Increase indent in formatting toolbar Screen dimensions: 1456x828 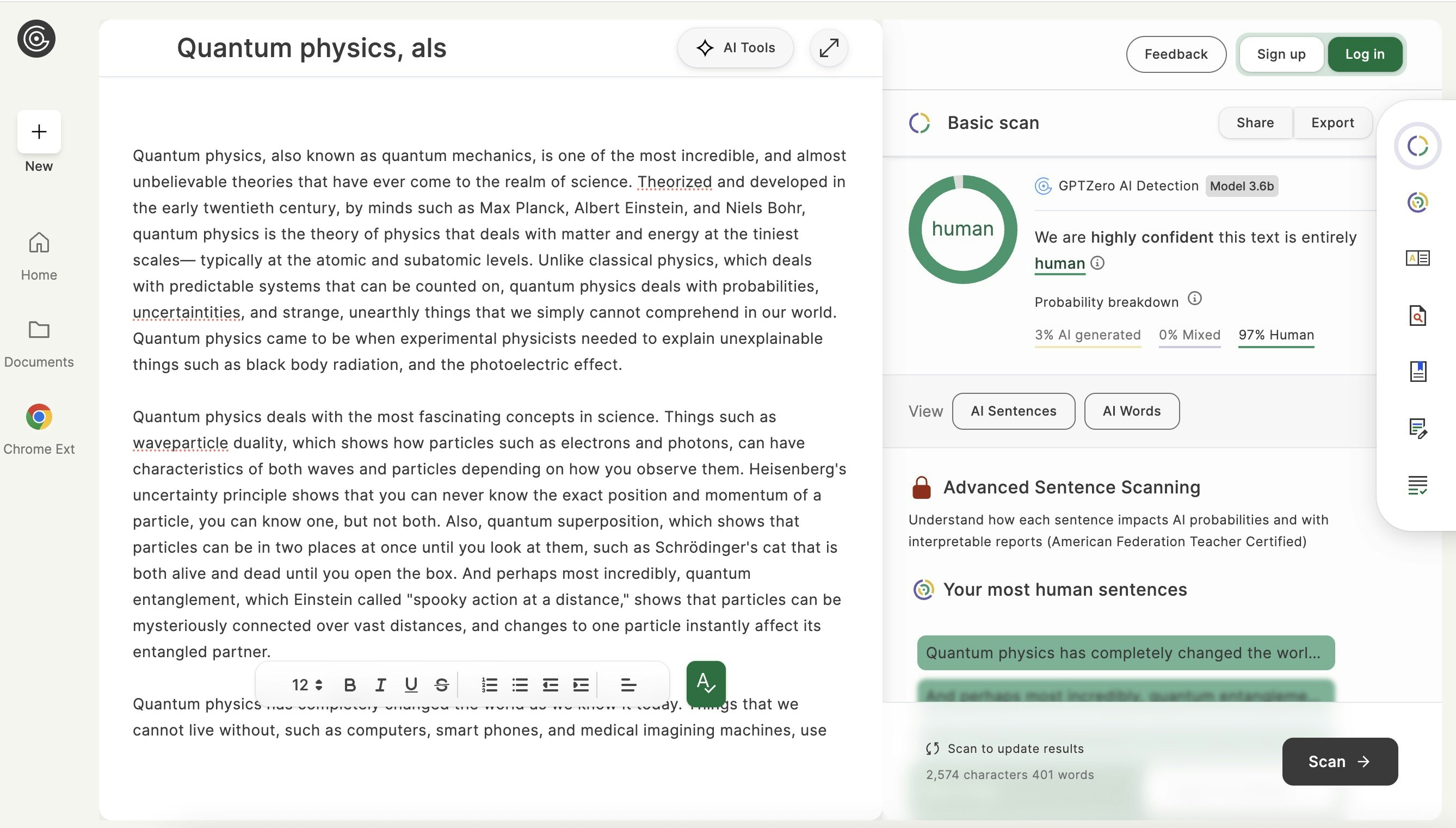pyautogui.click(x=581, y=685)
